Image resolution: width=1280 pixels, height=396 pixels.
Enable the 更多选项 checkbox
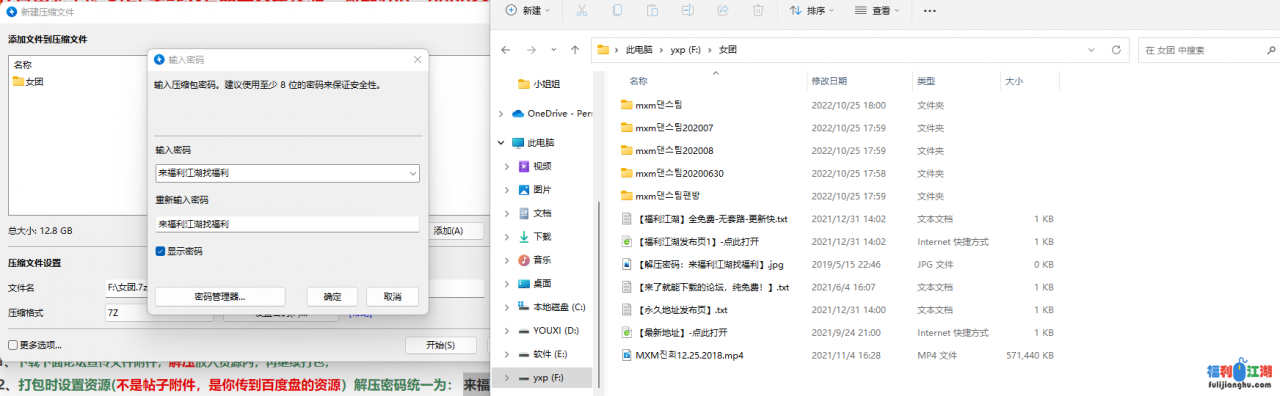coord(13,345)
